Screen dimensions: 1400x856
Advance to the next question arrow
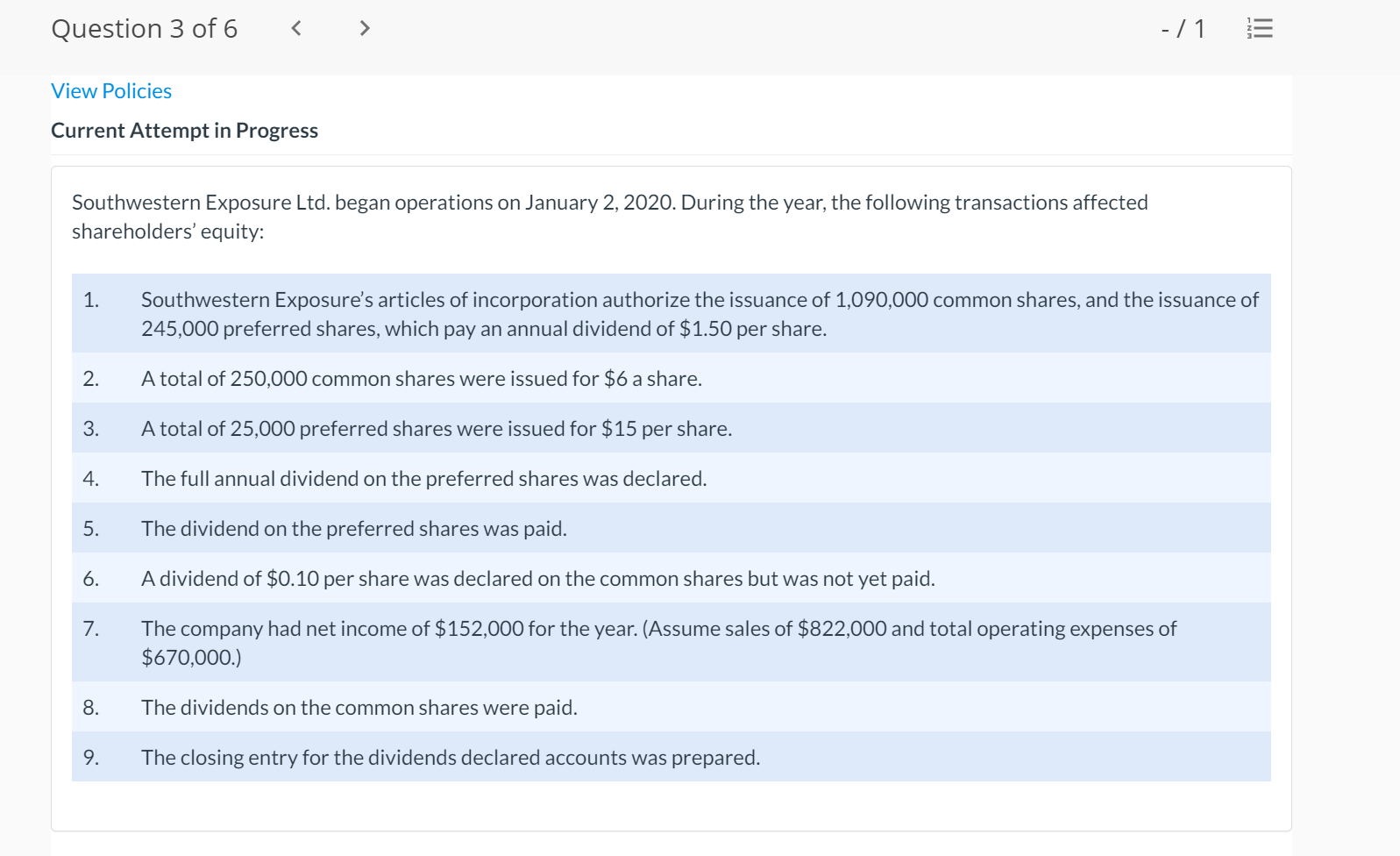click(x=365, y=29)
